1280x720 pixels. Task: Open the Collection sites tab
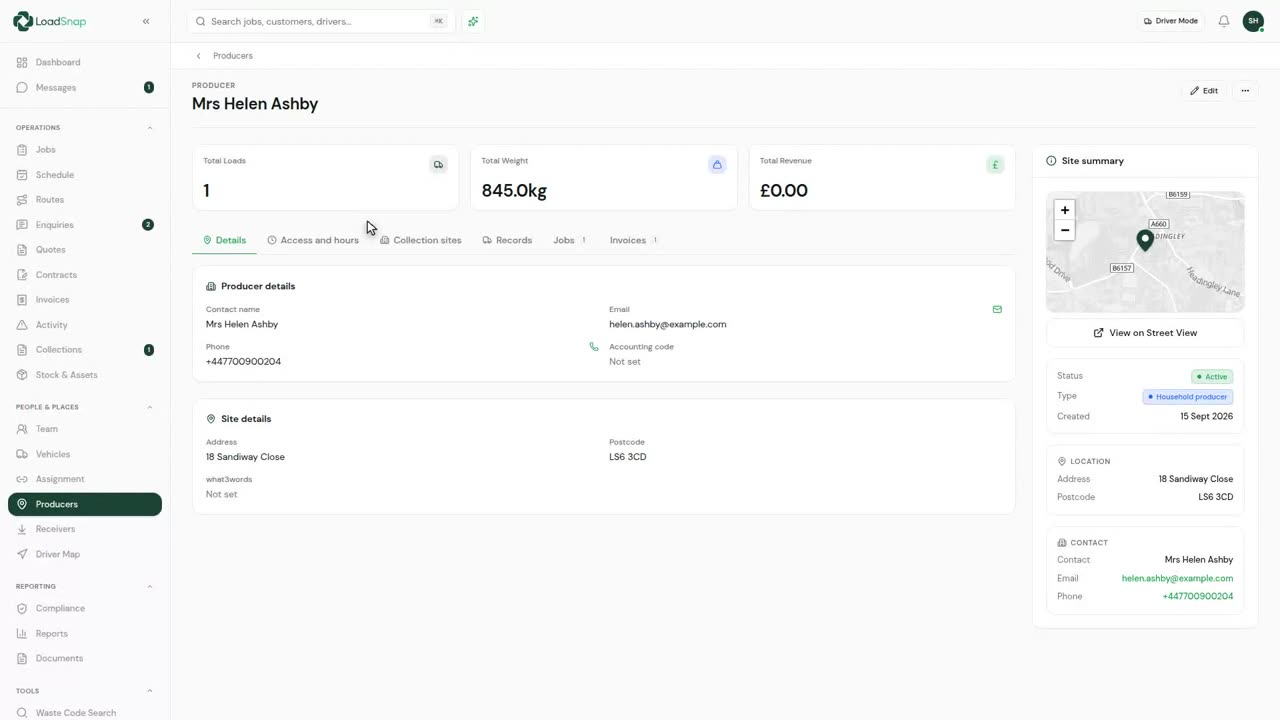pos(421,240)
